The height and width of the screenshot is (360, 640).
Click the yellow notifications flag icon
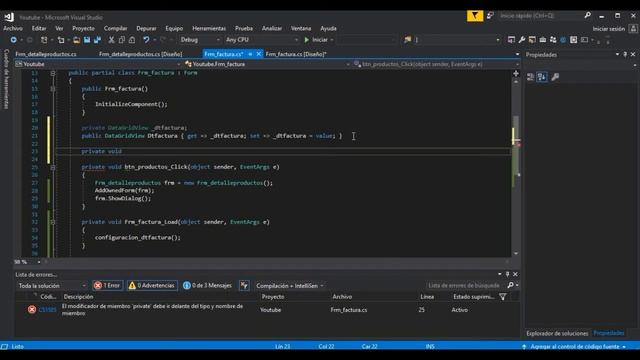[x=475, y=16]
